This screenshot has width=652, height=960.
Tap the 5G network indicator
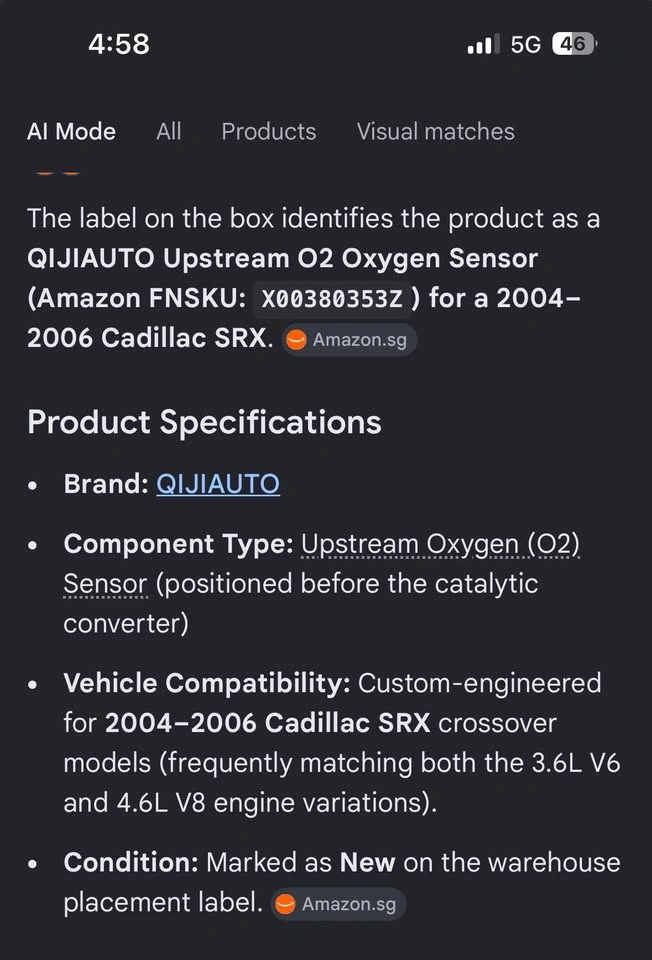point(525,44)
